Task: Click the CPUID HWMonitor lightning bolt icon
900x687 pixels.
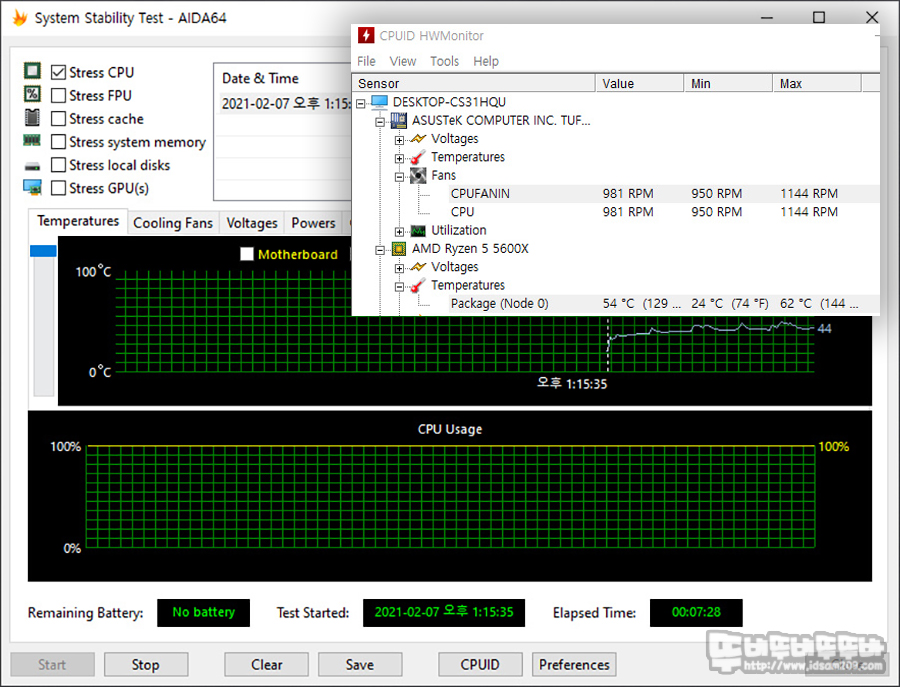Action: pyautogui.click(x=366, y=36)
